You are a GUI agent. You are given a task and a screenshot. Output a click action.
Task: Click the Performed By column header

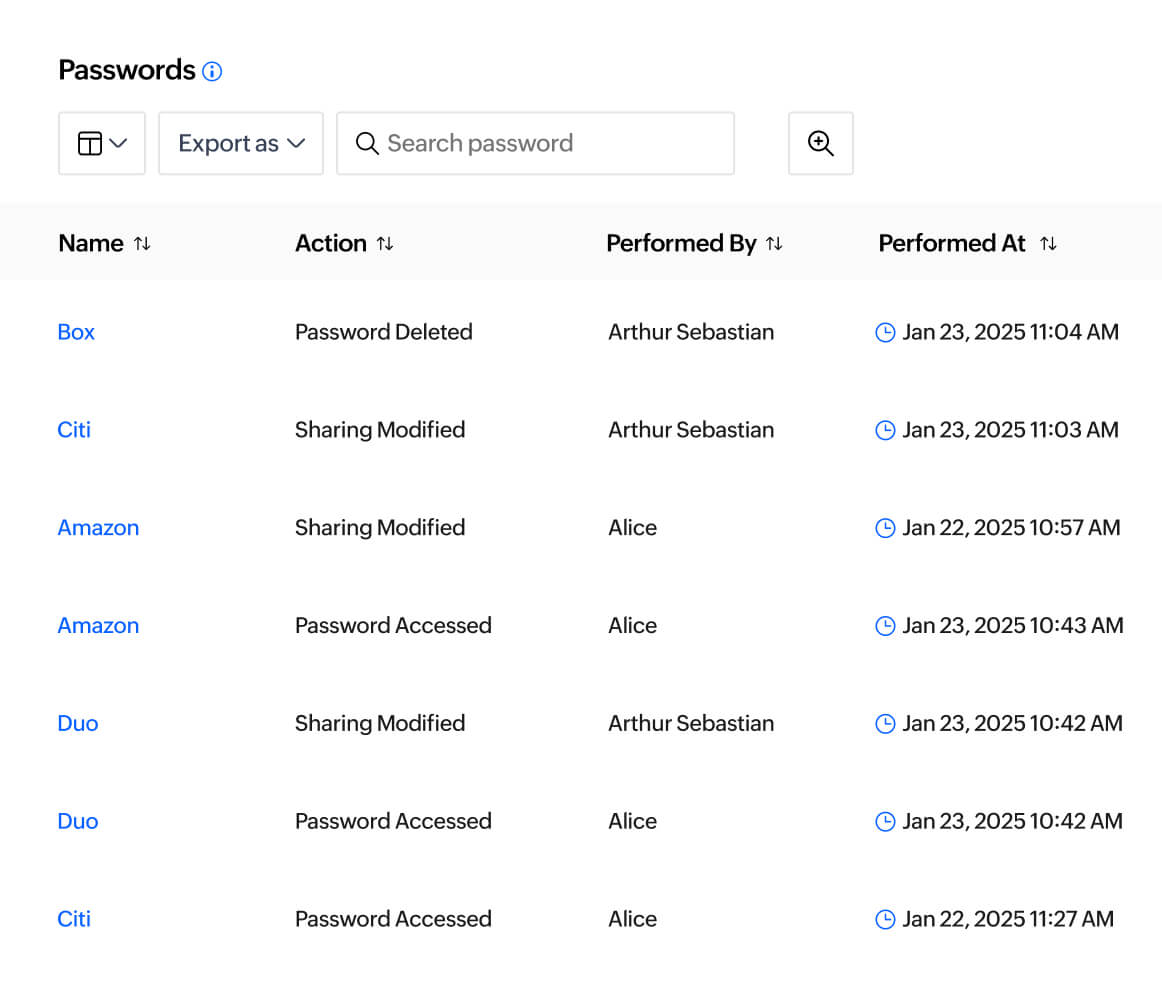(x=682, y=243)
